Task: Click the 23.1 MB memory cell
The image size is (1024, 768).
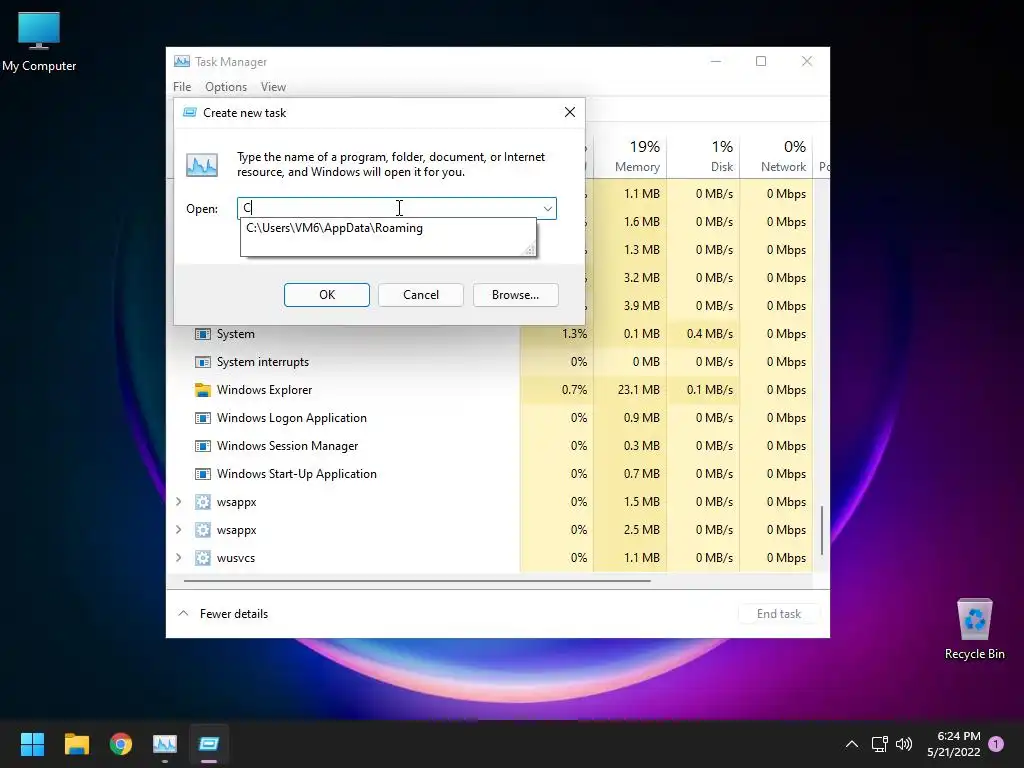Action: tap(631, 390)
